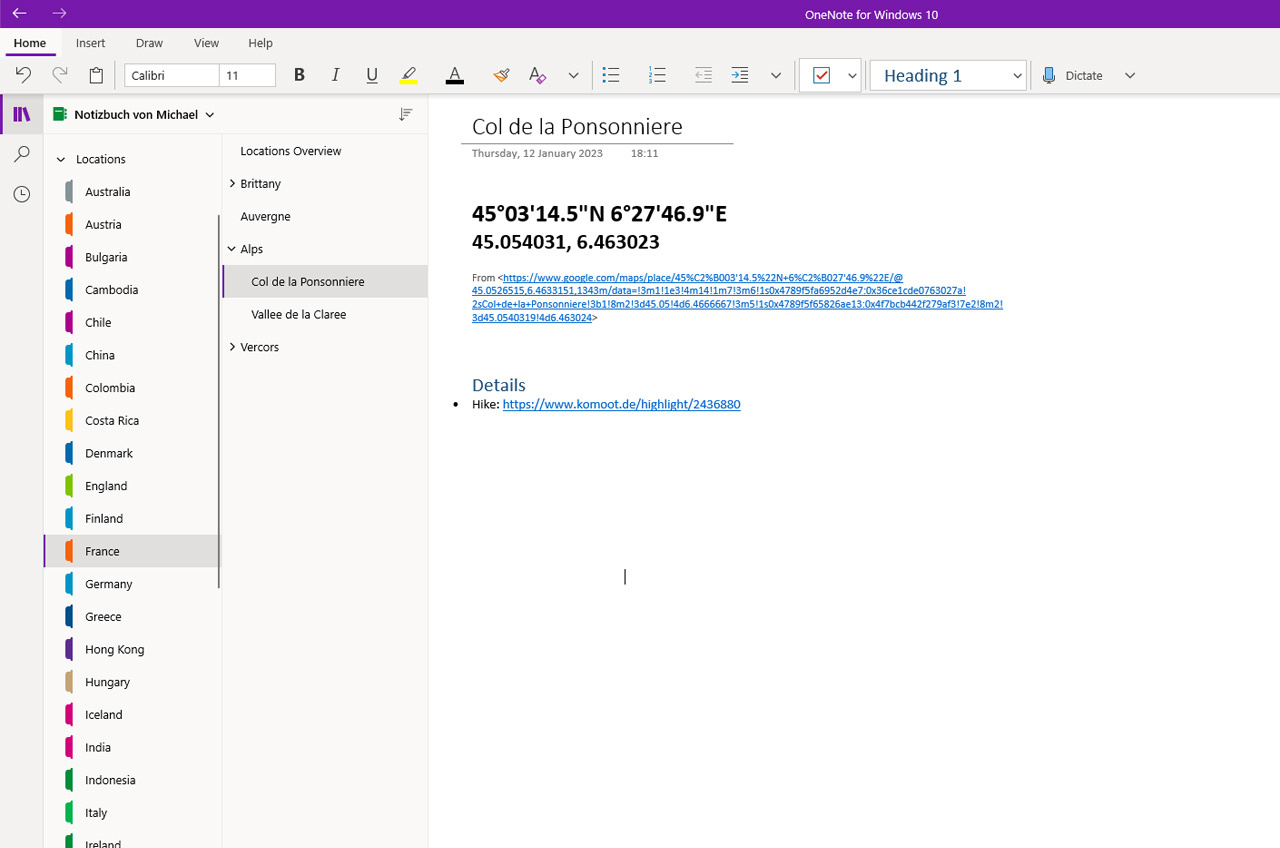Click the page title Col de la Ponsonniere

coord(577,127)
